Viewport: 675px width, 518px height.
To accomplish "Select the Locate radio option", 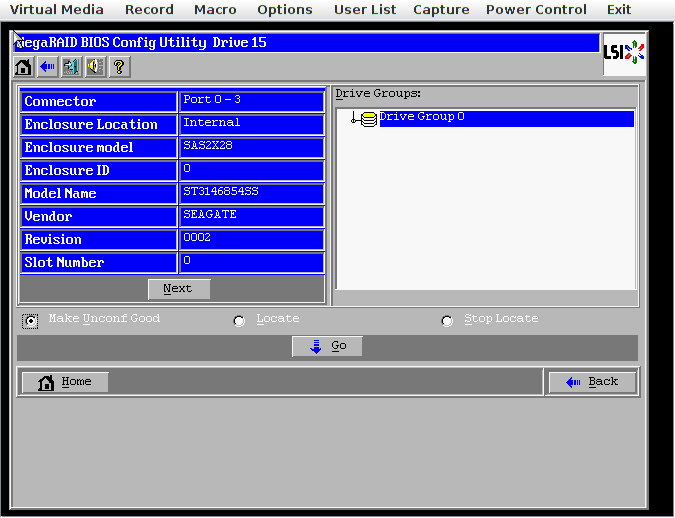I will 239,321.
